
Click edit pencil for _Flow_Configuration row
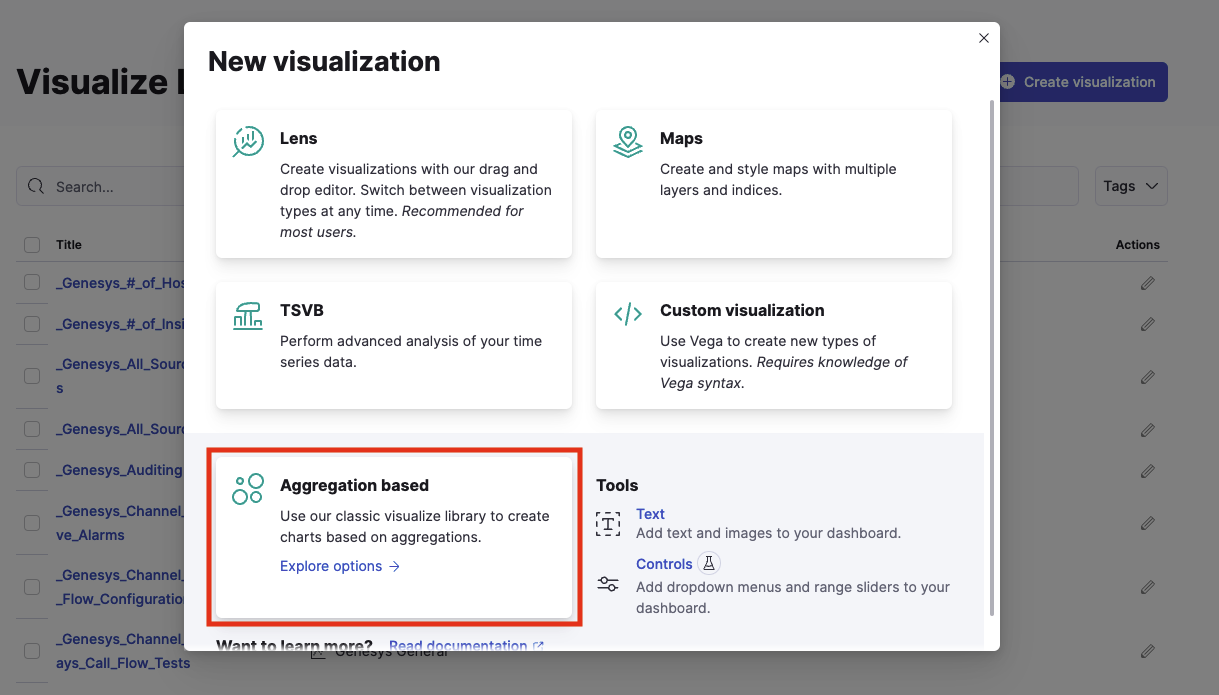click(1148, 587)
